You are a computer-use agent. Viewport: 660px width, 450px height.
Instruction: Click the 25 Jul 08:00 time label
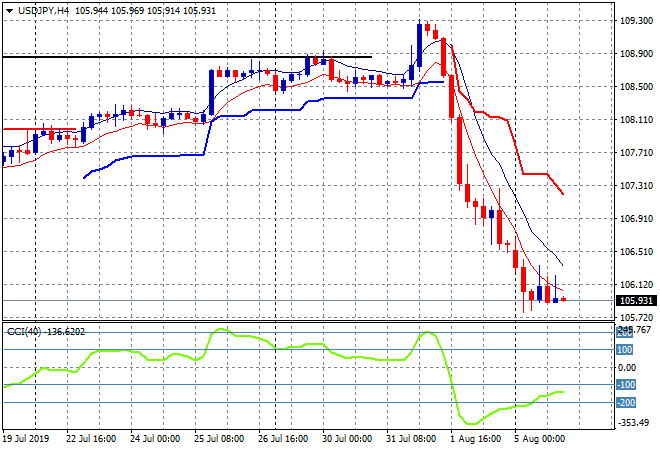coord(219,439)
